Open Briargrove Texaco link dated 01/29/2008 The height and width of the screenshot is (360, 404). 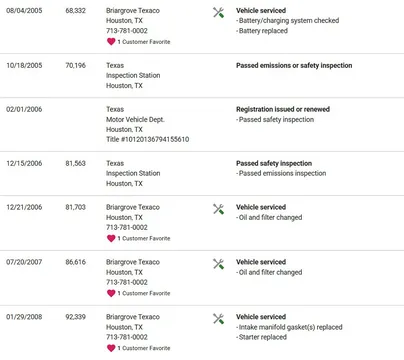click(x=133, y=317)
